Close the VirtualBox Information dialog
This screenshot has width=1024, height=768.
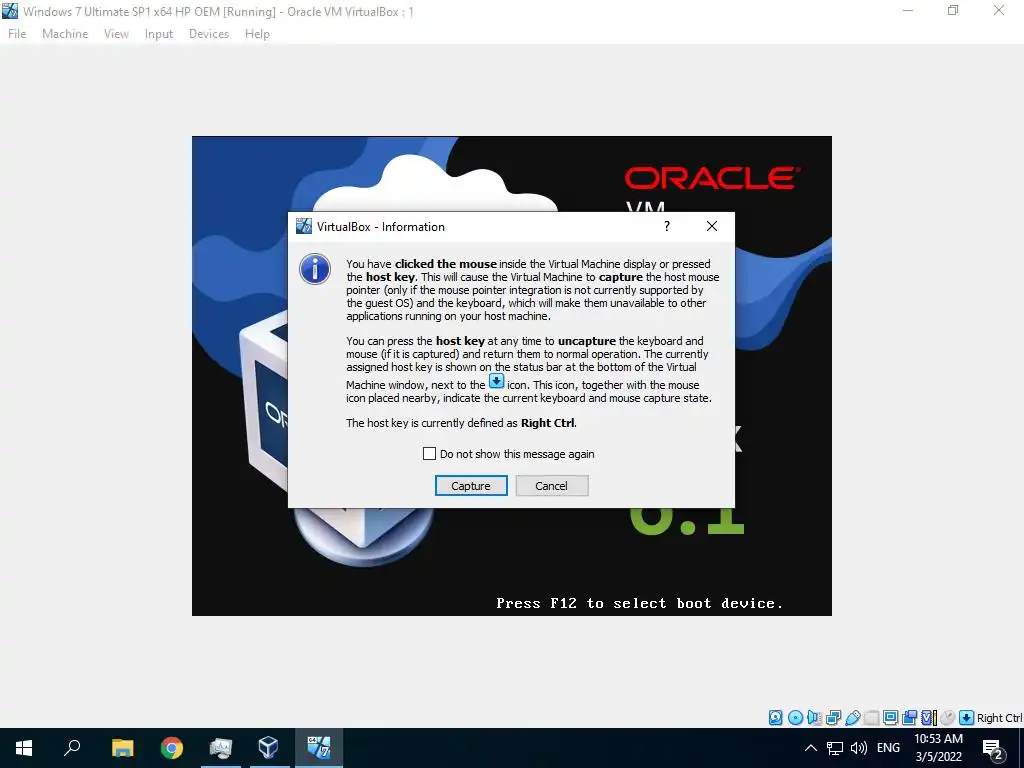(x=712, y=226)
